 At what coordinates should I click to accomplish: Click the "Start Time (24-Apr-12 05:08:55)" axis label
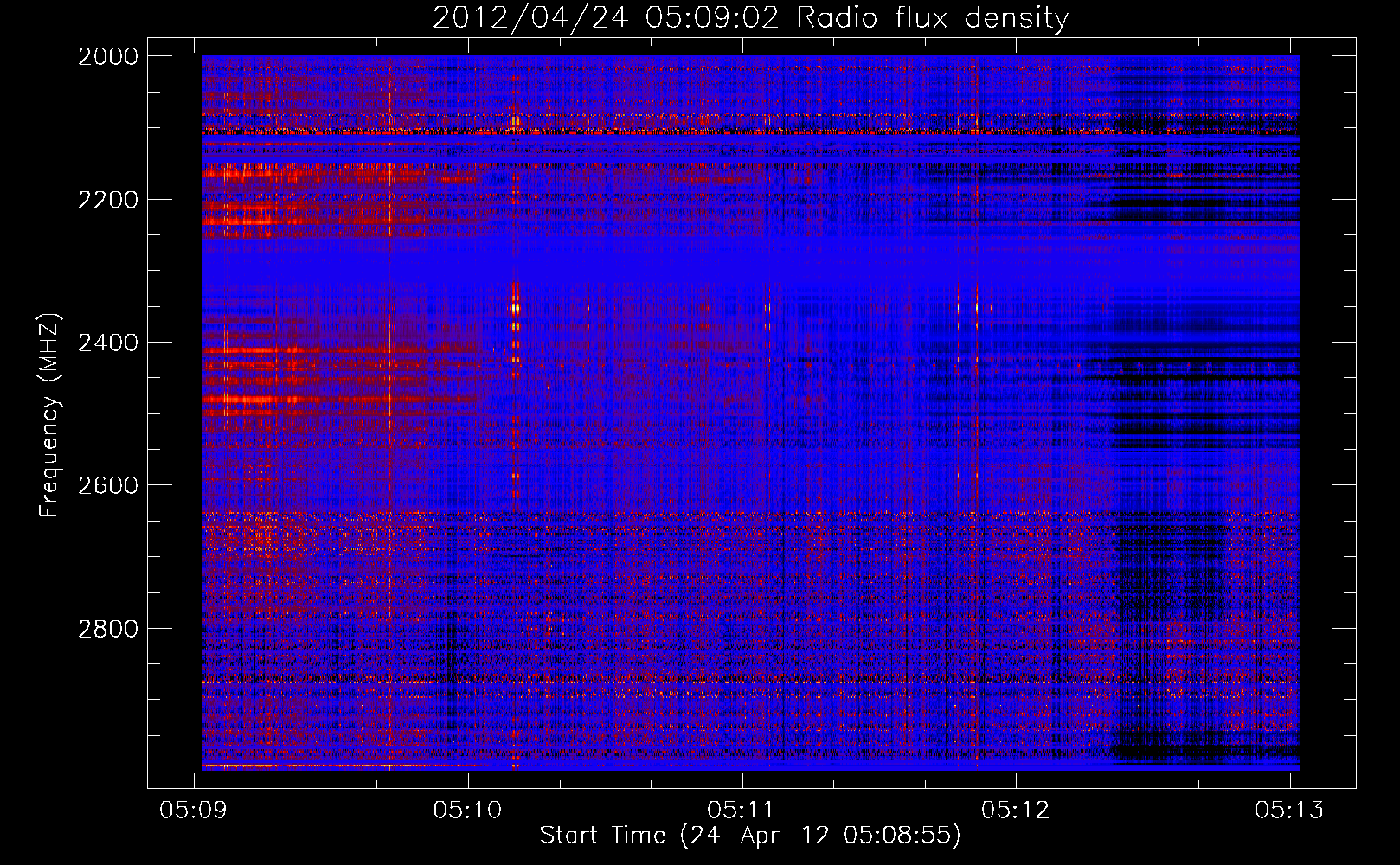pyautogui.click(x=750, y=836)
